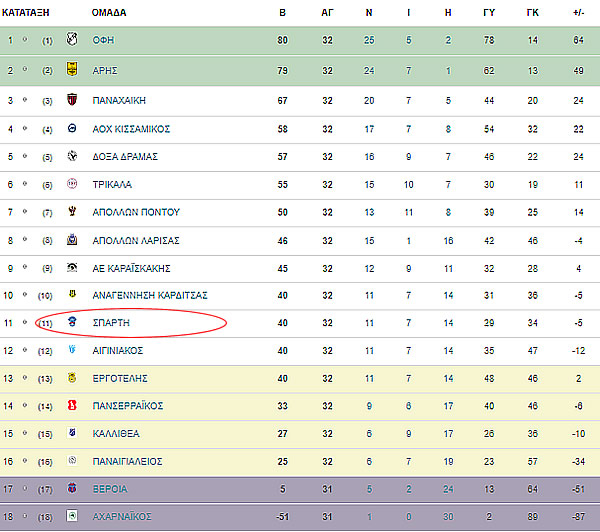Screen dimensions: 600x532
Task: Open the ΔΟΞΑ ΔΡΑΜΑΣ team page
Action: pos(125,157)
